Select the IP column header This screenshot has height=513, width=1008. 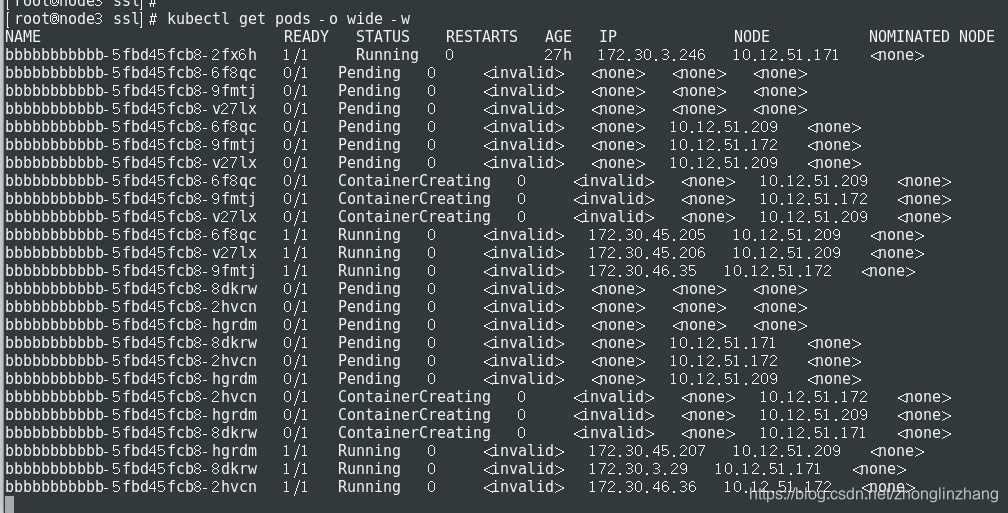point(608,37)
